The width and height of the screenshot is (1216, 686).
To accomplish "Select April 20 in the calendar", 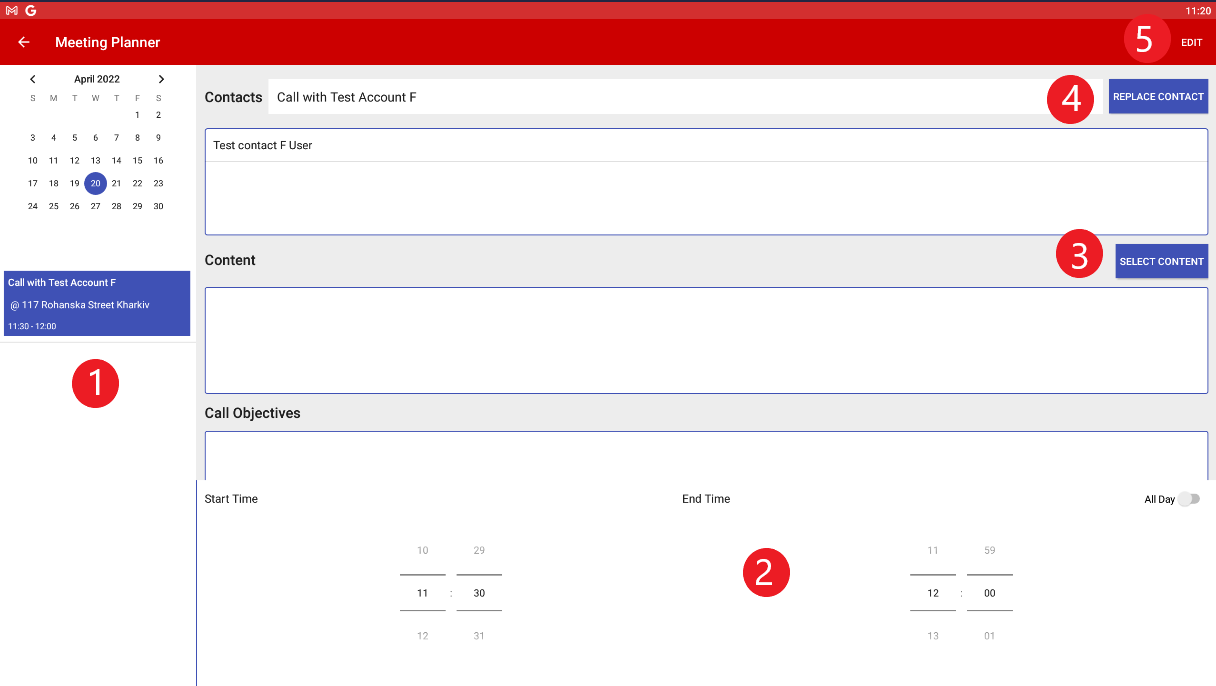I will (95, 183).
